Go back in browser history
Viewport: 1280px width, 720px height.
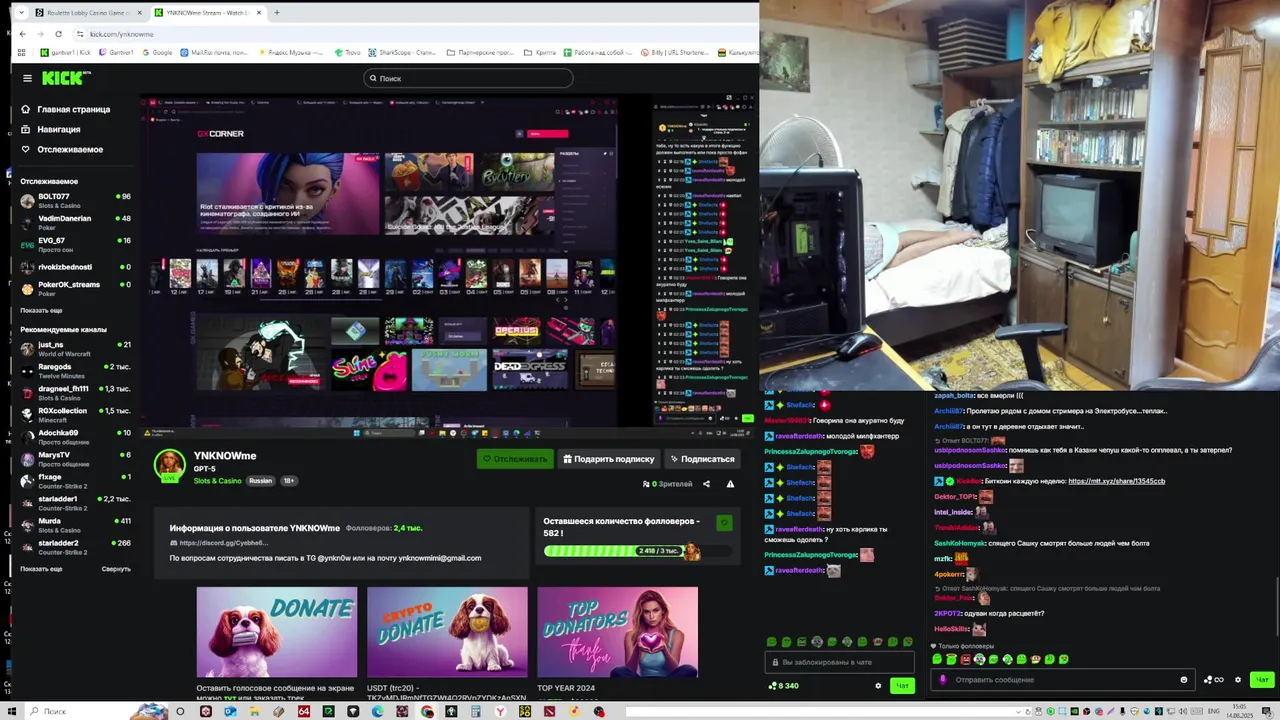(x=23, y=34)
